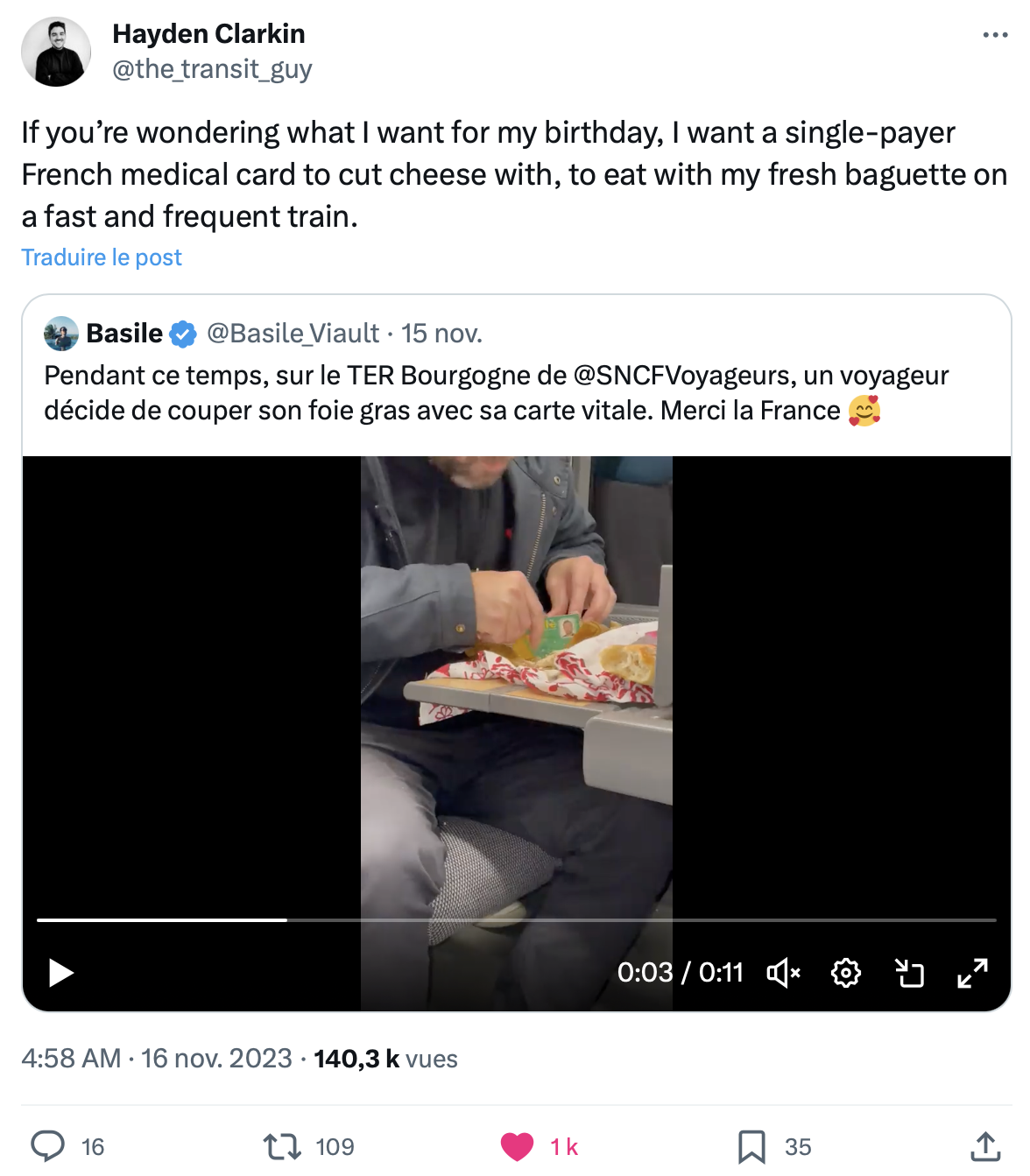Click "Traduire le post" translation link
Image resolution: width=1030 pixels, height=1176 pixels.
[x=102, y=257]
